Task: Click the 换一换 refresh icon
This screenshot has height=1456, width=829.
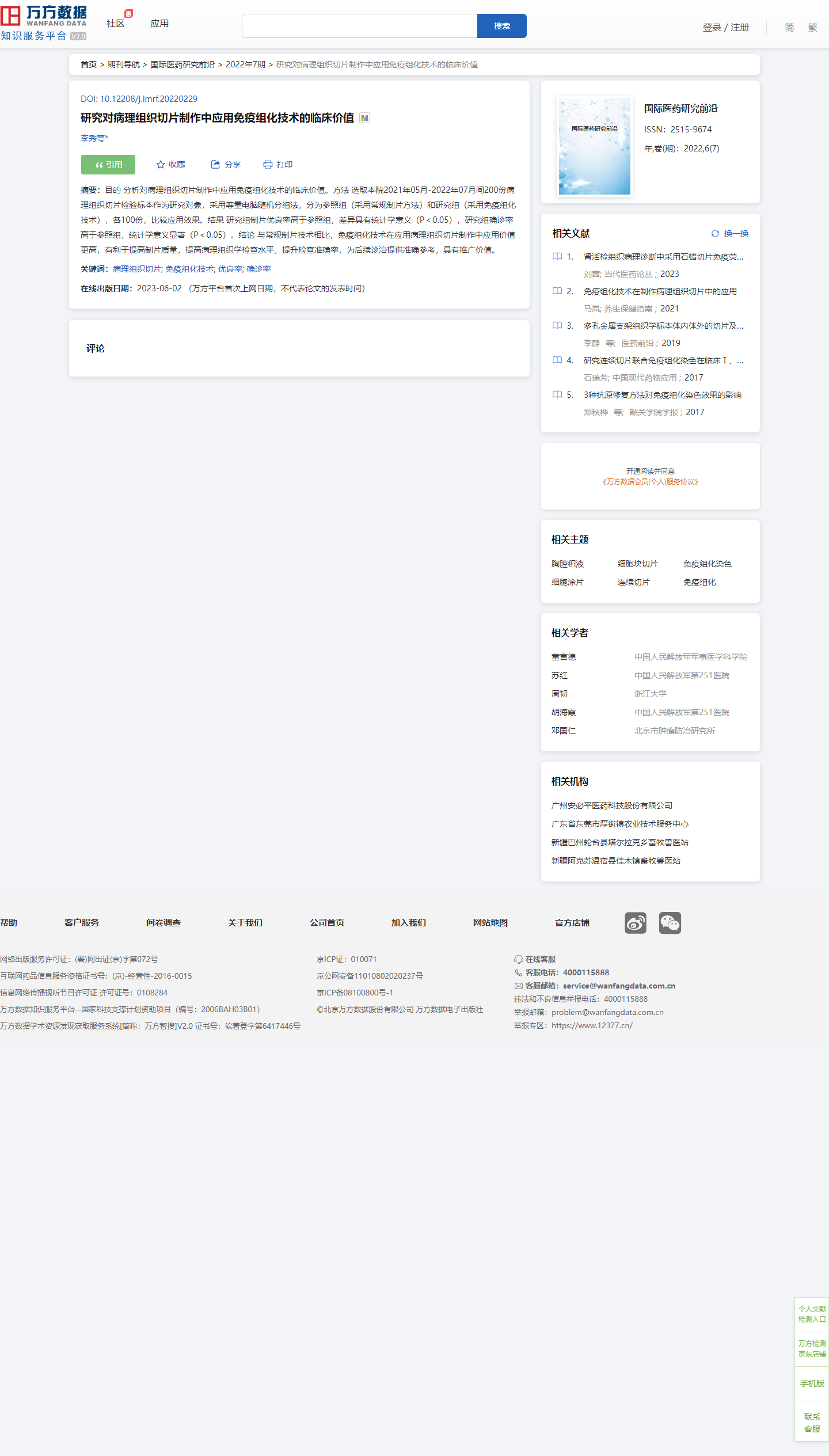Action: [715, 234]
